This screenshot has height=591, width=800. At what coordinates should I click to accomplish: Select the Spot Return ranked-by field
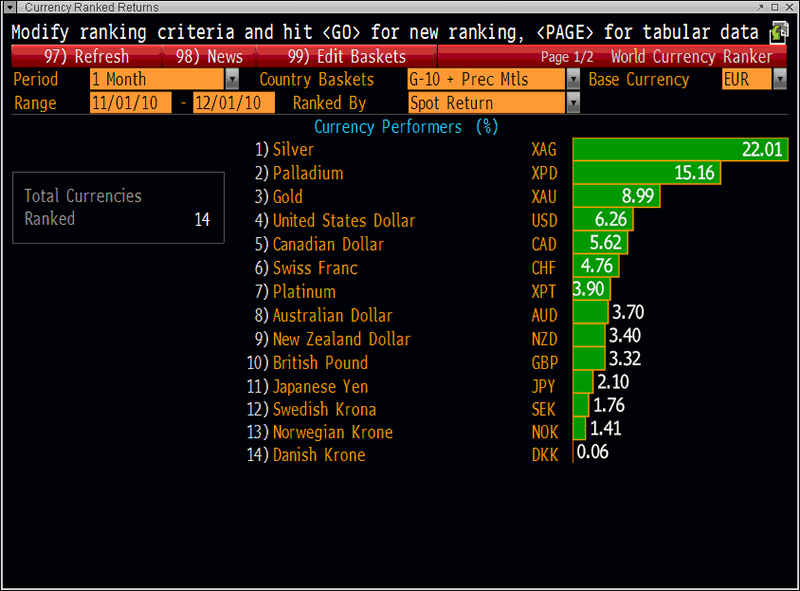[x=486, y=103]
